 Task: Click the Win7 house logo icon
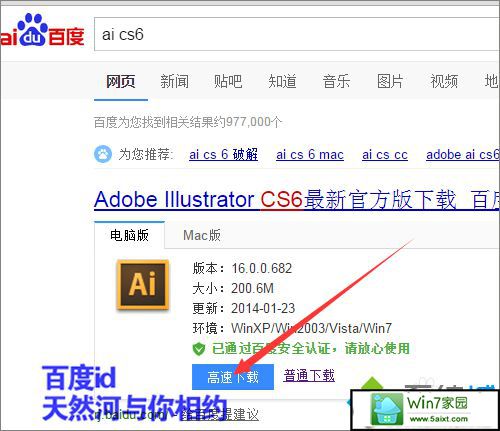coord(387,409)
